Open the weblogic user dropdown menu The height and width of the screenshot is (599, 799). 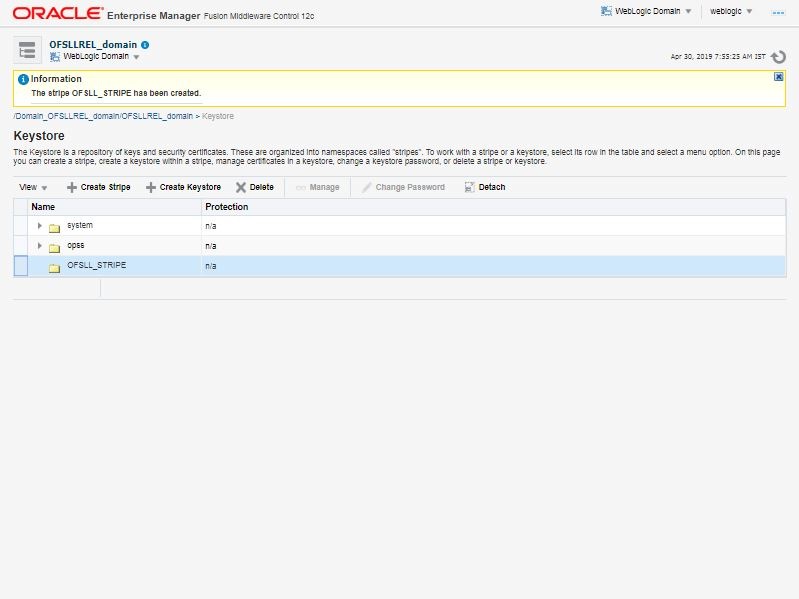(731, 11)
